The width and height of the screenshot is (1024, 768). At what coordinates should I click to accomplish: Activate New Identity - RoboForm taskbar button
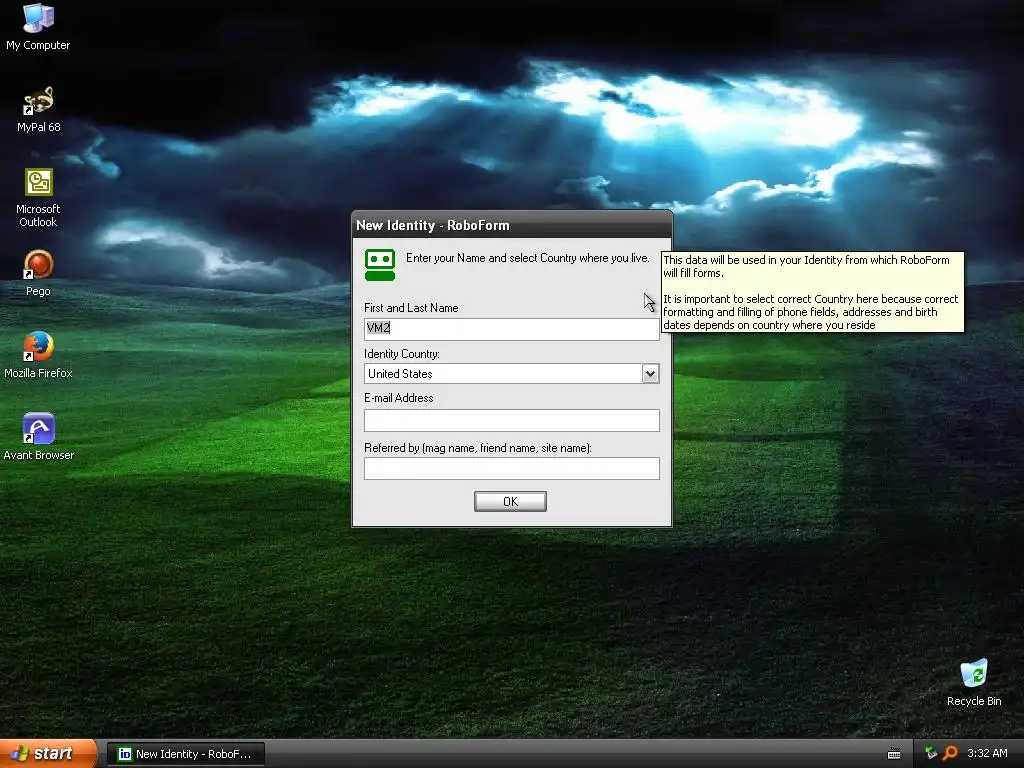pyautogui.click(x=185, y=754)
